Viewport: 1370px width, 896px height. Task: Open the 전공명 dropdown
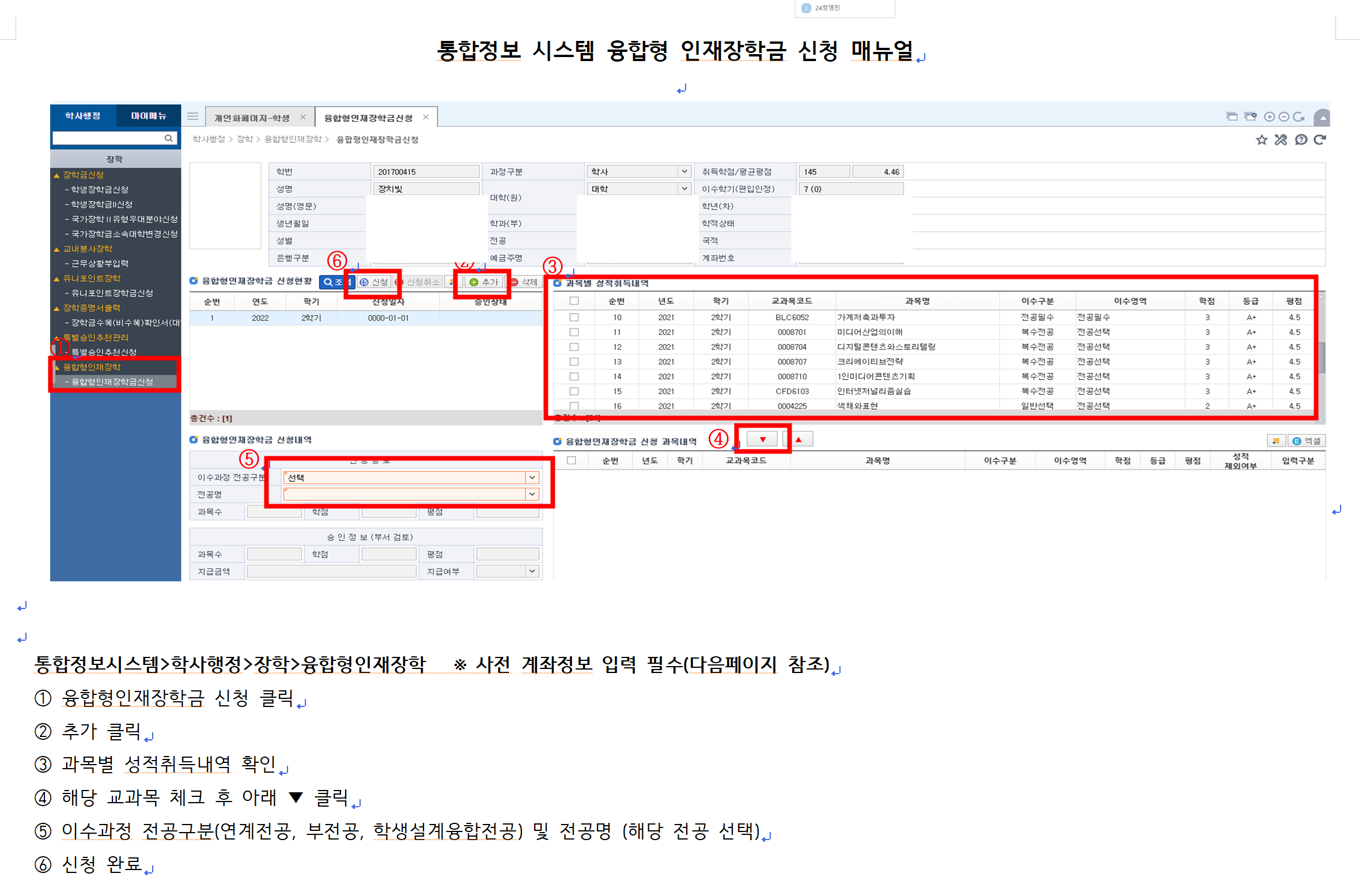tap(532, 494)
